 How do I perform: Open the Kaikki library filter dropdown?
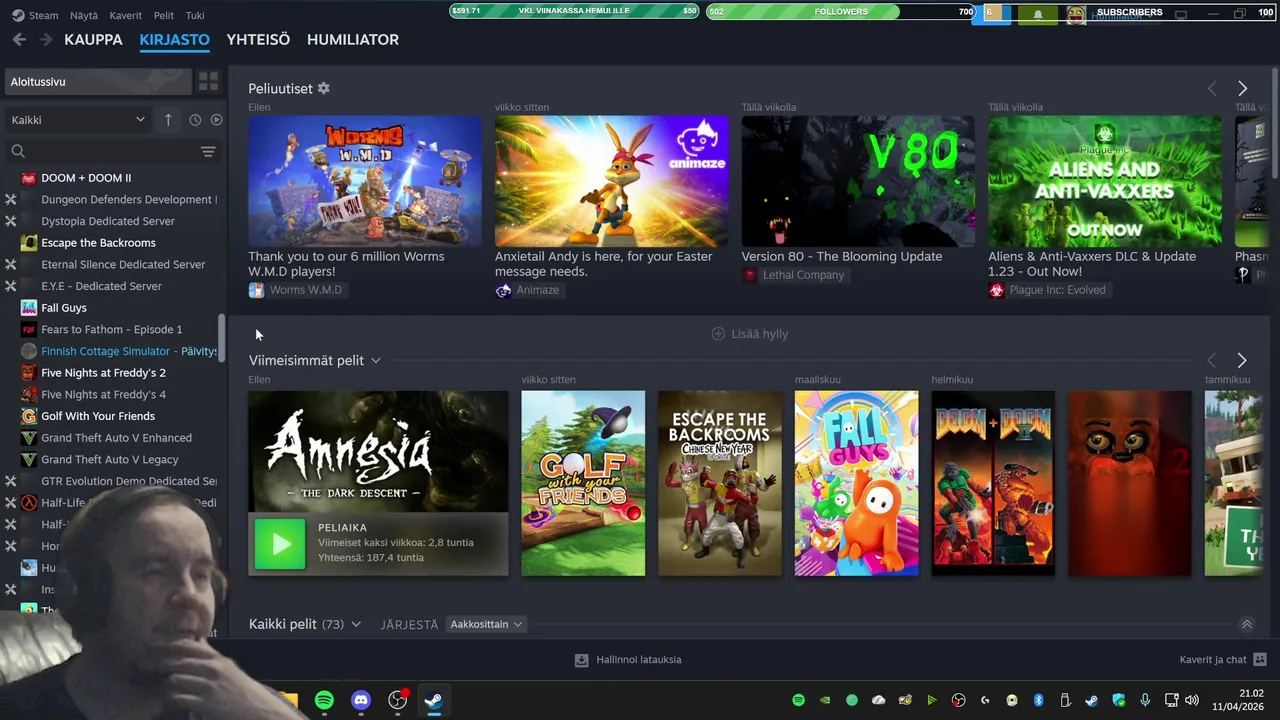click(x=78, y=120)
